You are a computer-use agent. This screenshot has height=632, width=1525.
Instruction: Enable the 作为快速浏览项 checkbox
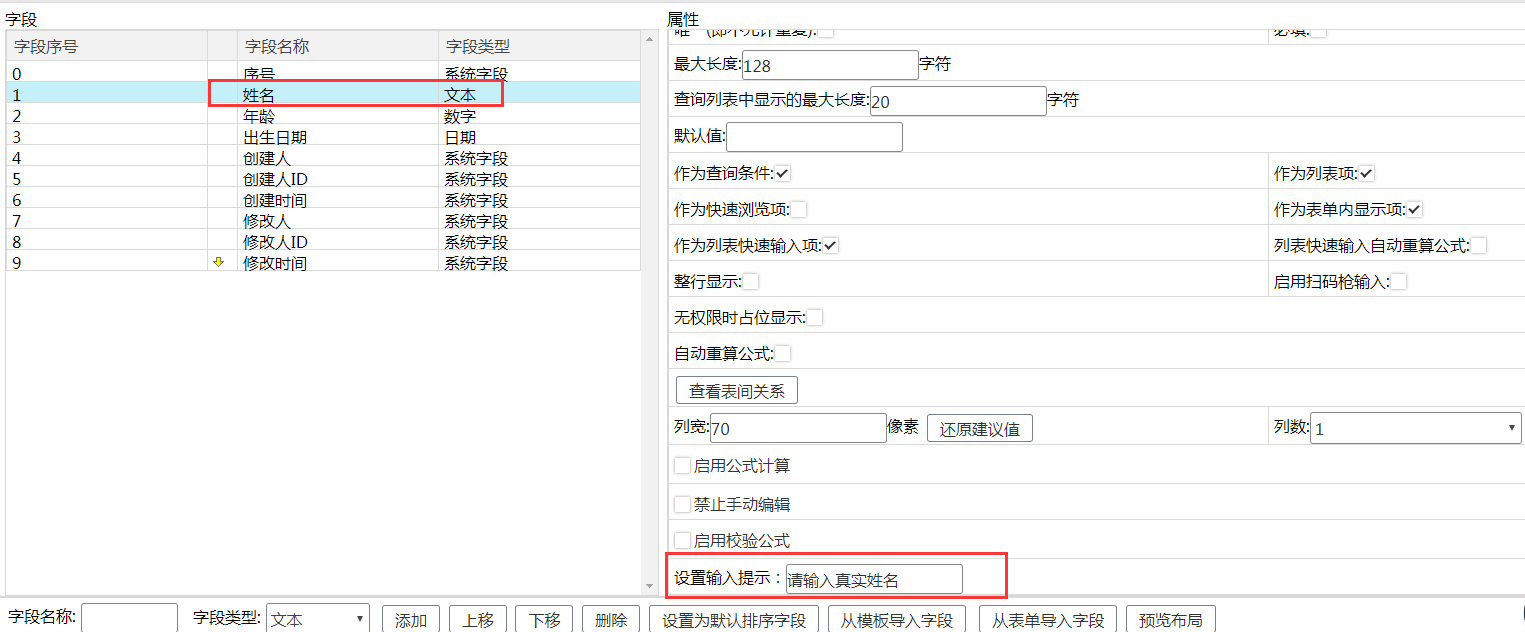[799, 210]
